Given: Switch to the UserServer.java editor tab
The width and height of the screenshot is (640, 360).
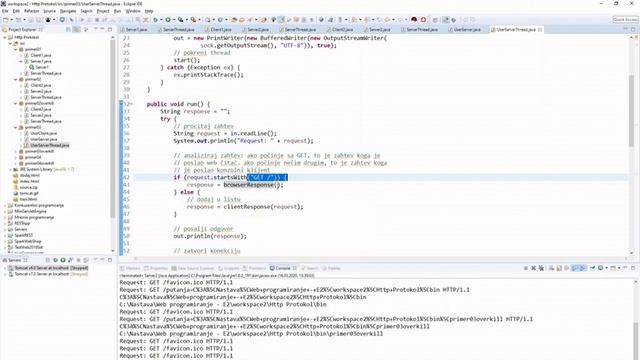Looking at the screenshot, I should [467, 29].
